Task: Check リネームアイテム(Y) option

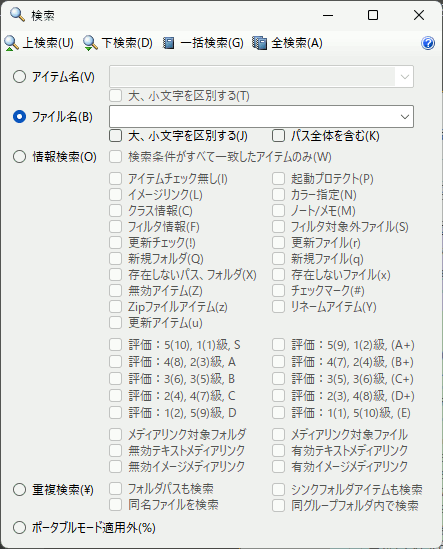Action: [x=278, y=307]
